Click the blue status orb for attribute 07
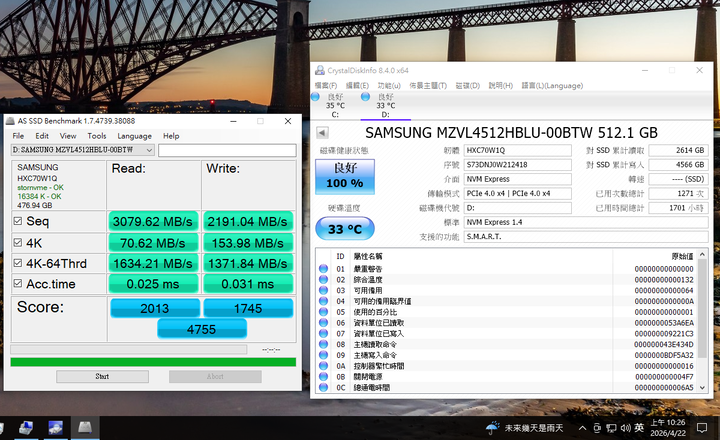Viewport: 720px width, 440px height. click(x=323, y=333)
